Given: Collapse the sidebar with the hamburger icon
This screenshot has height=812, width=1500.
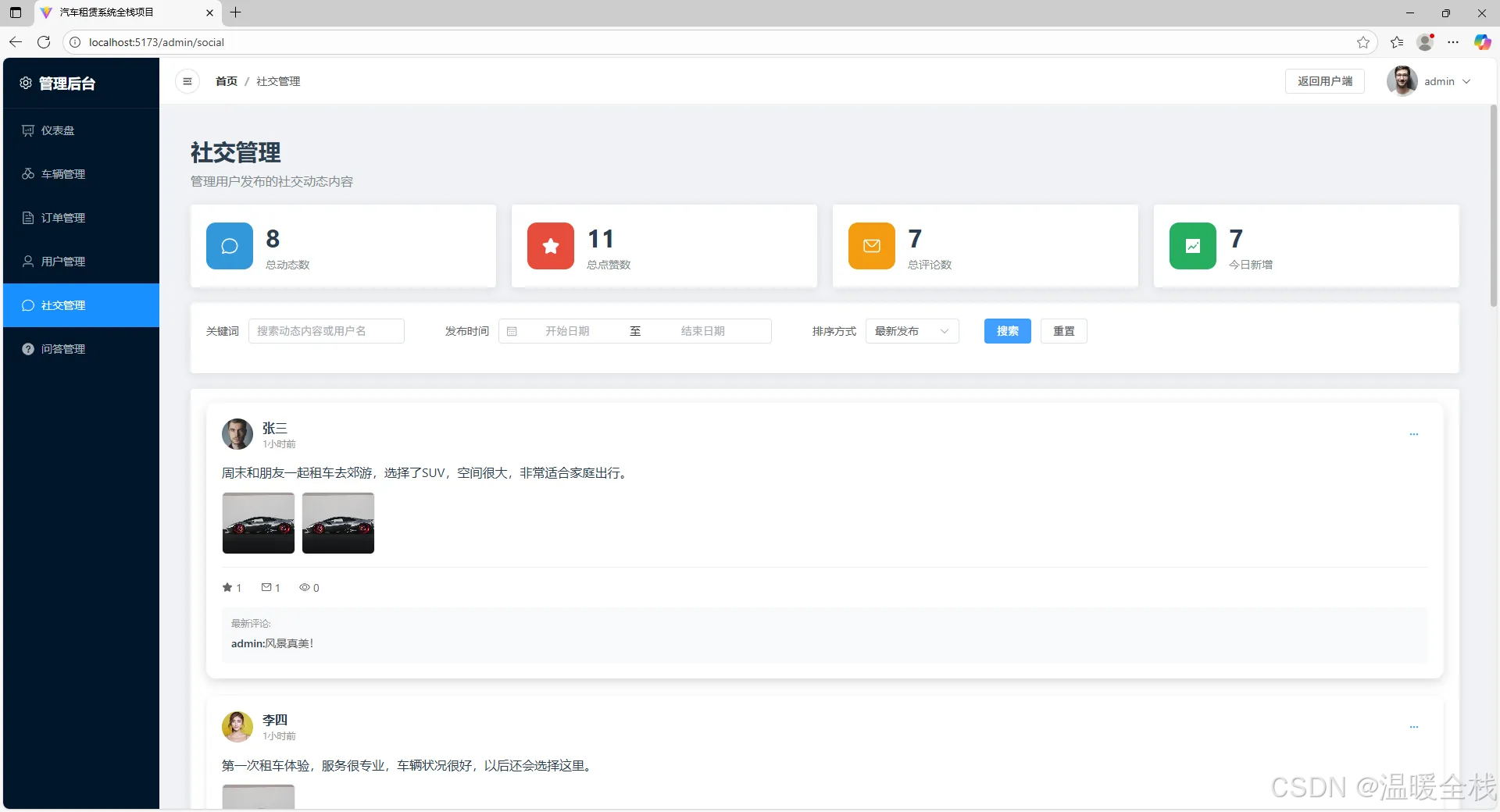Looking at the screenshot, I should tap(187, 81).
